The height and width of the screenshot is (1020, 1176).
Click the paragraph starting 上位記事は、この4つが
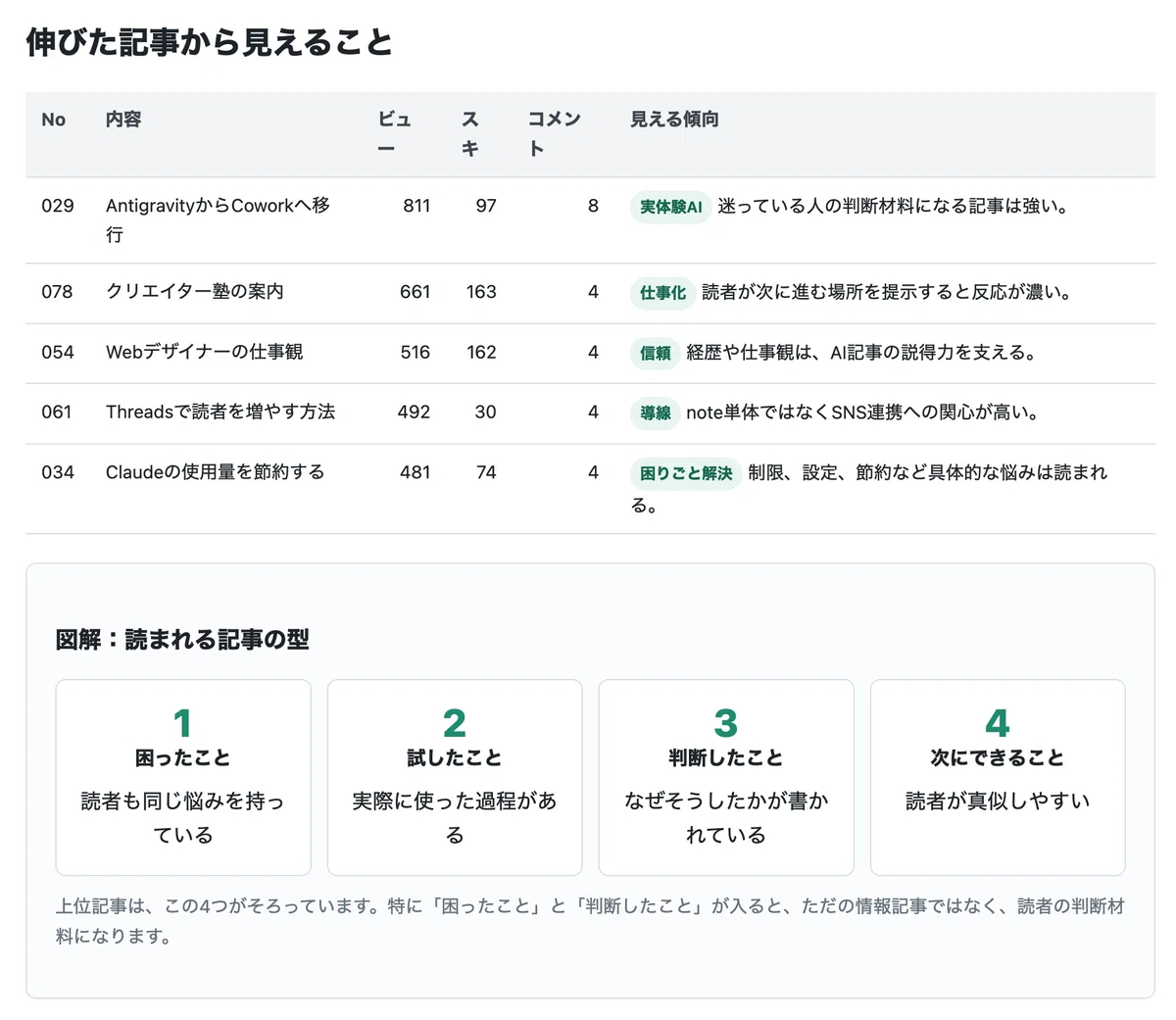(x=590, y=921)
